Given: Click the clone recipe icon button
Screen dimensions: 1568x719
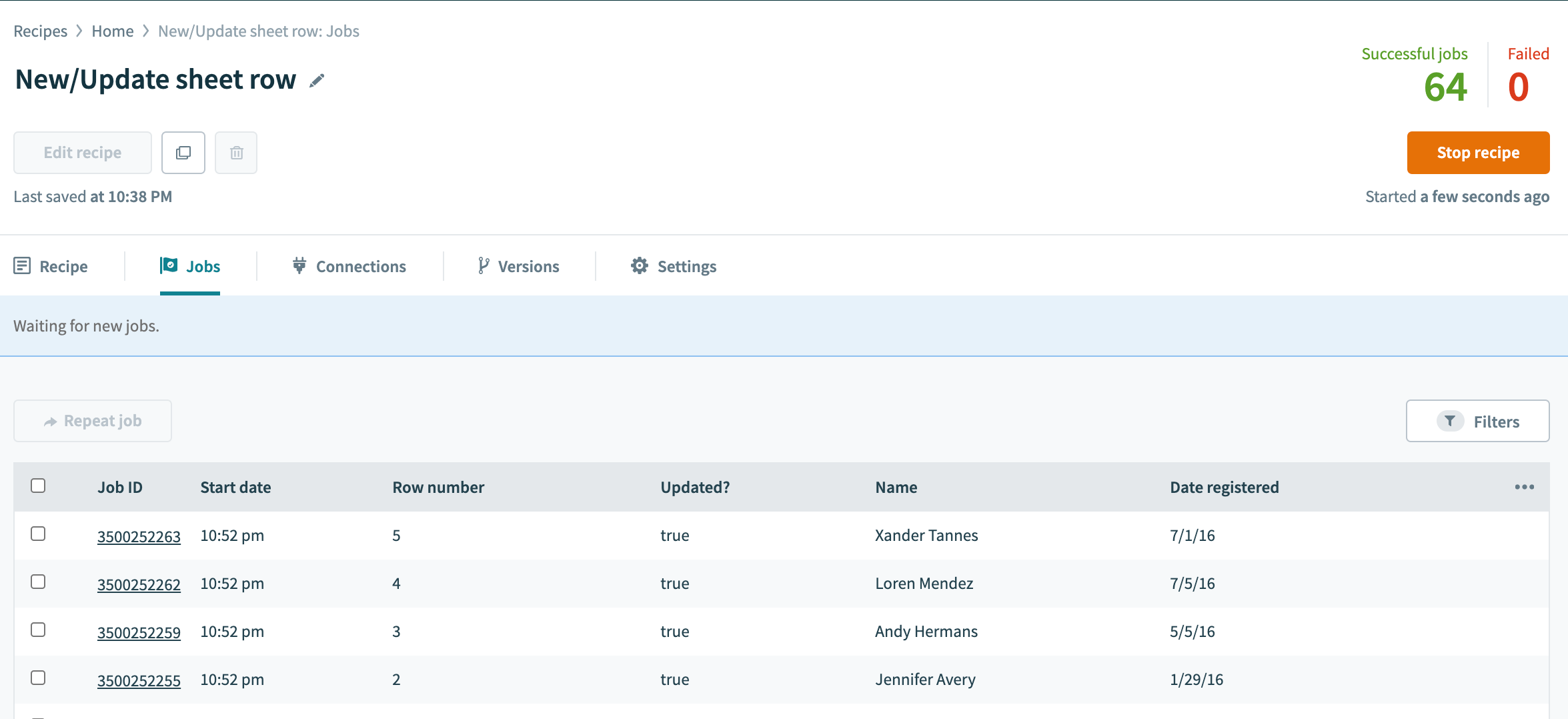Looking at the screenshot, I should point(183,153).
